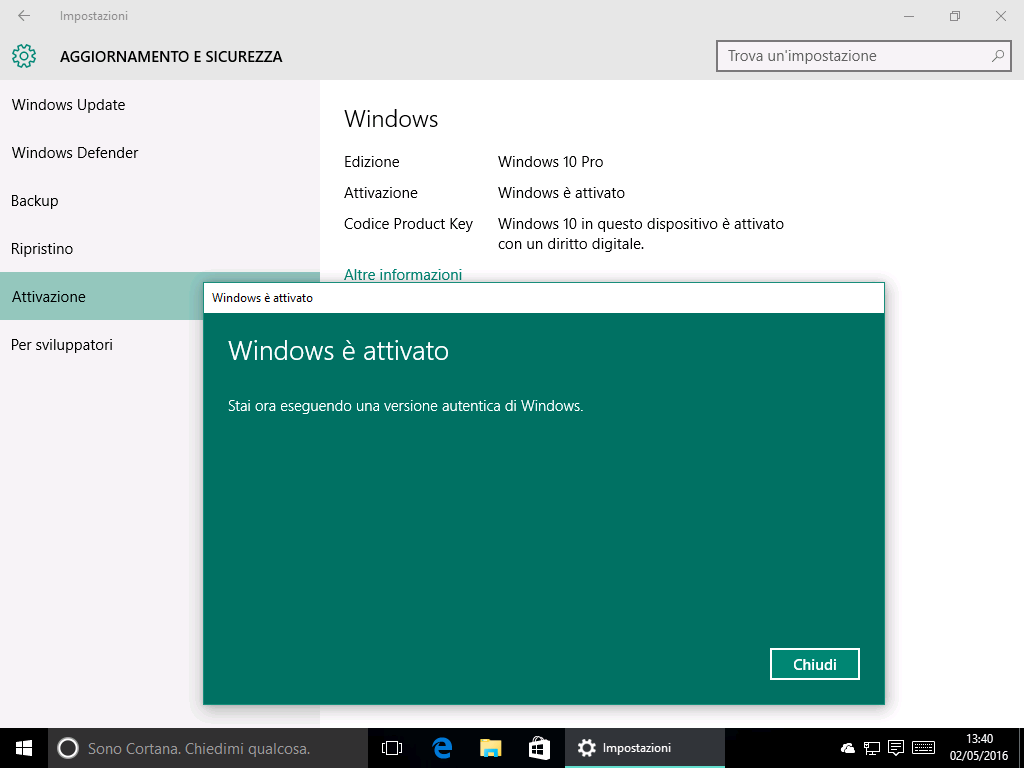The image size is (1024, 768).
Task: Open File Explorer from the taskbar
Action: (490, 748)
